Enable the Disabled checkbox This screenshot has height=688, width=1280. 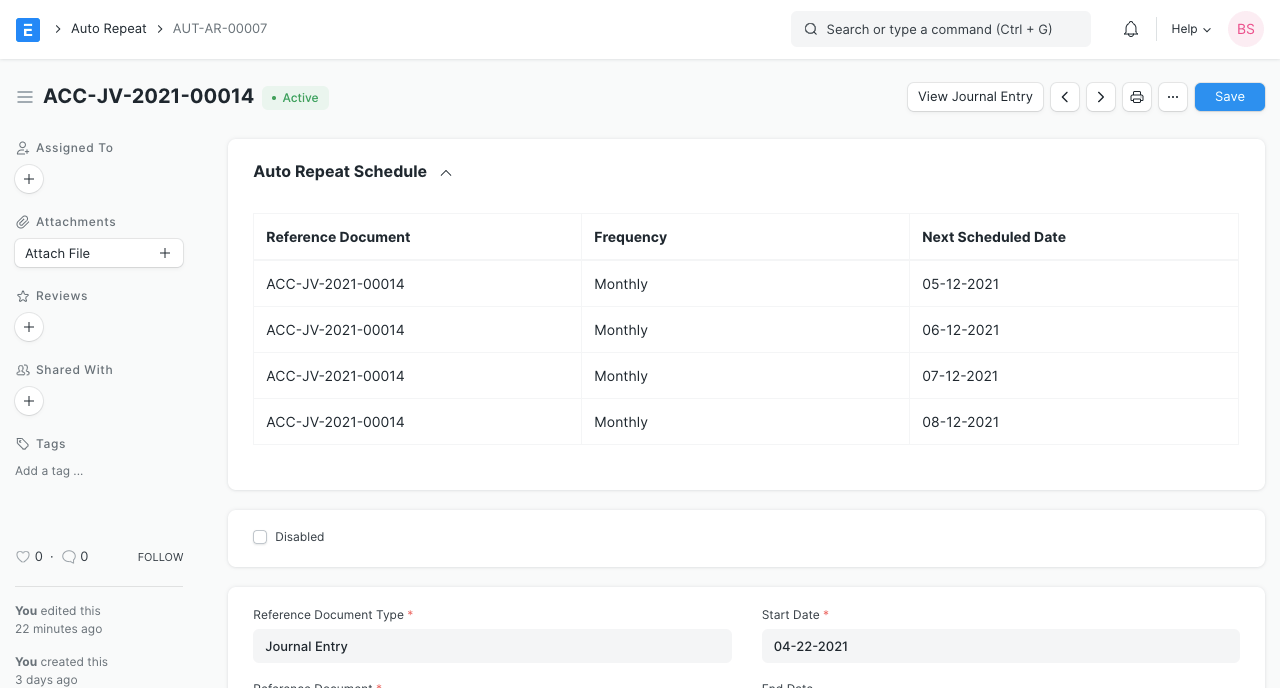click(260, 537)
